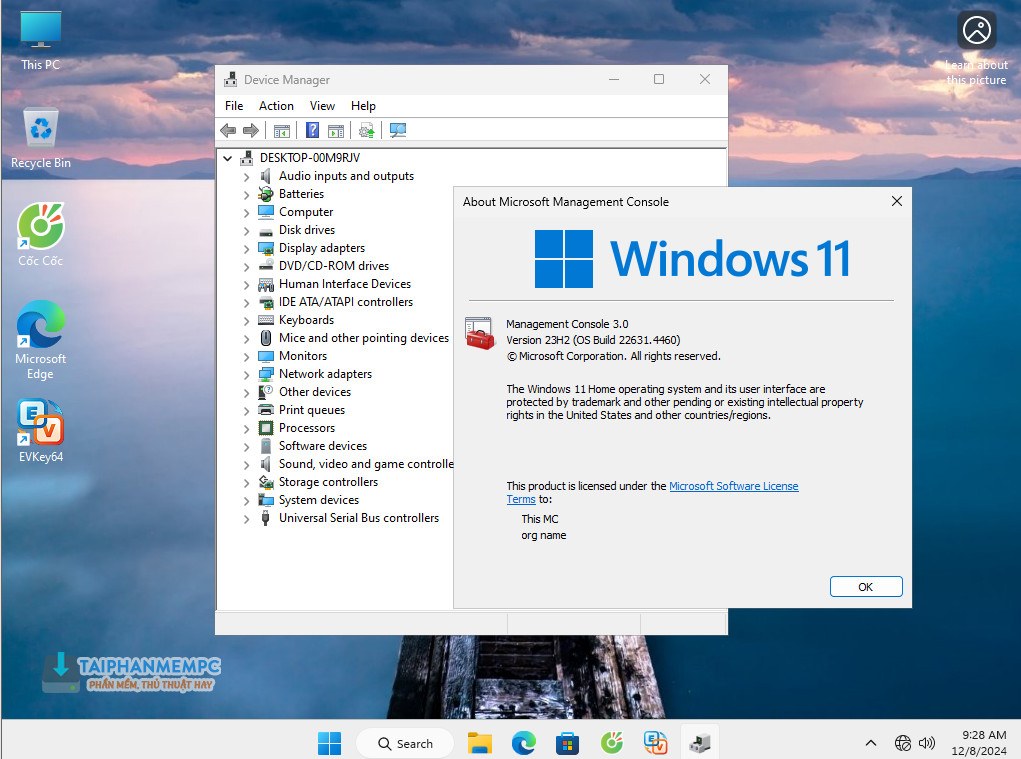The image size is (1021, 759).
Task: Open File Explorer from the taskbar
Action: [480, 743]
